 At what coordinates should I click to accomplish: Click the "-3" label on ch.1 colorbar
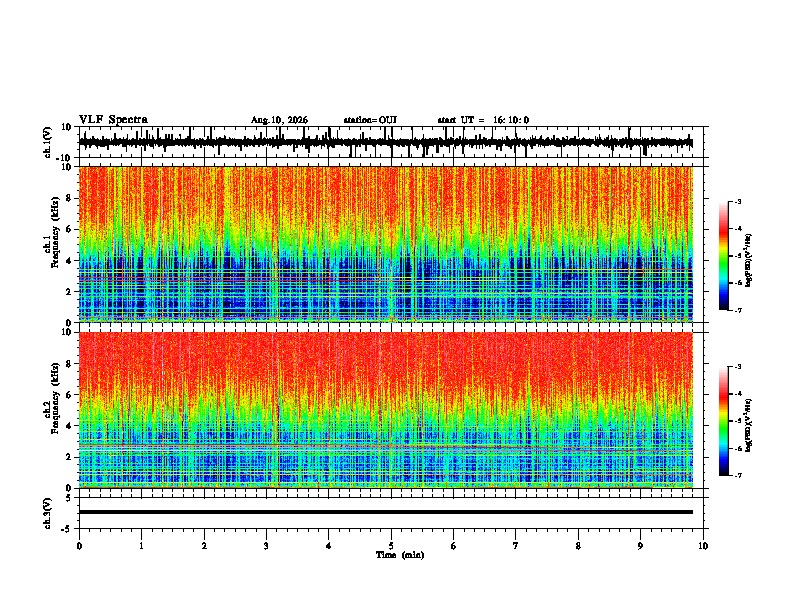[737, 202]
